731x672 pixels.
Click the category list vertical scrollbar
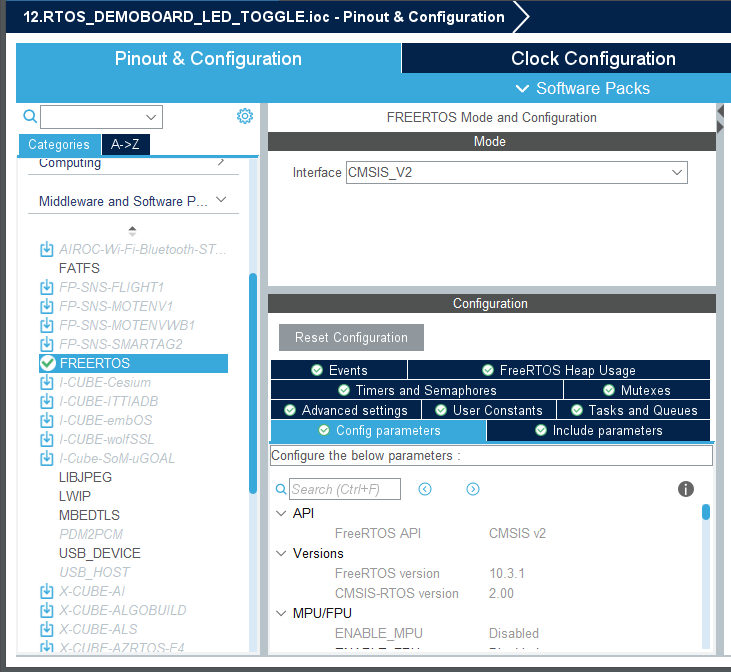point(253,383)
